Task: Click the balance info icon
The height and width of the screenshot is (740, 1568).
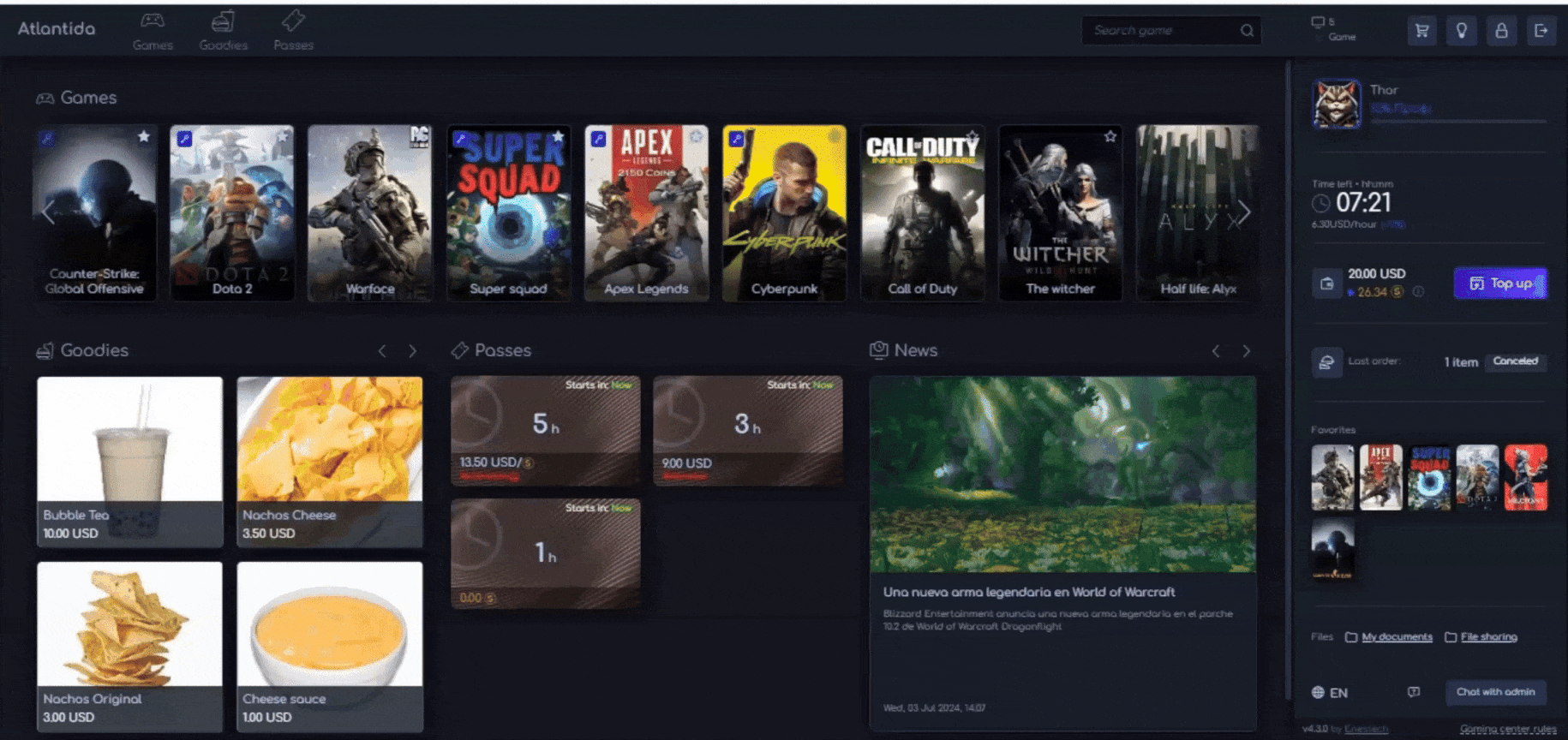Action: tap(1418, 292)
